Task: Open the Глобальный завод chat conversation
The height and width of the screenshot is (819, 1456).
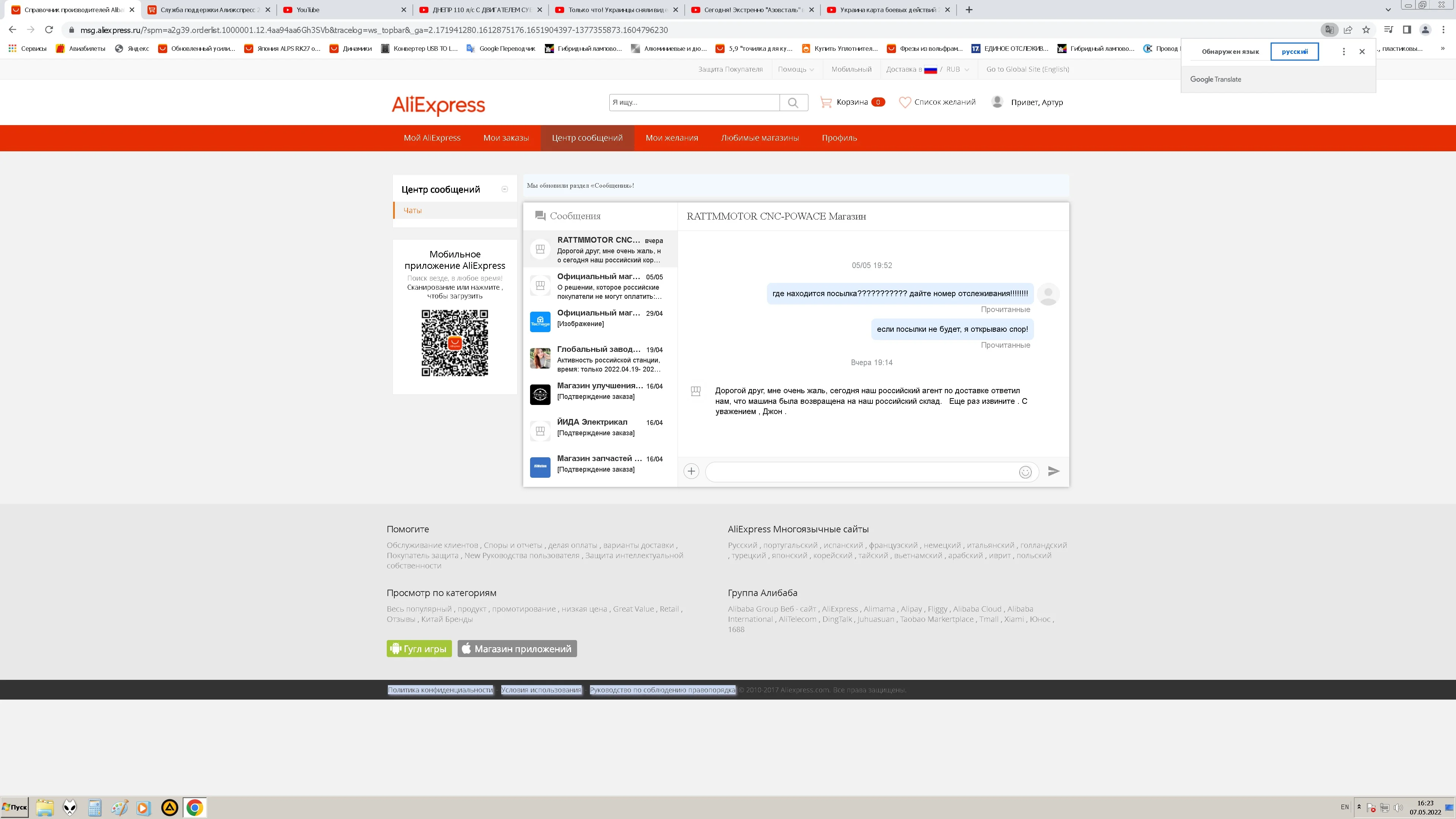Action: click(599, 358)
